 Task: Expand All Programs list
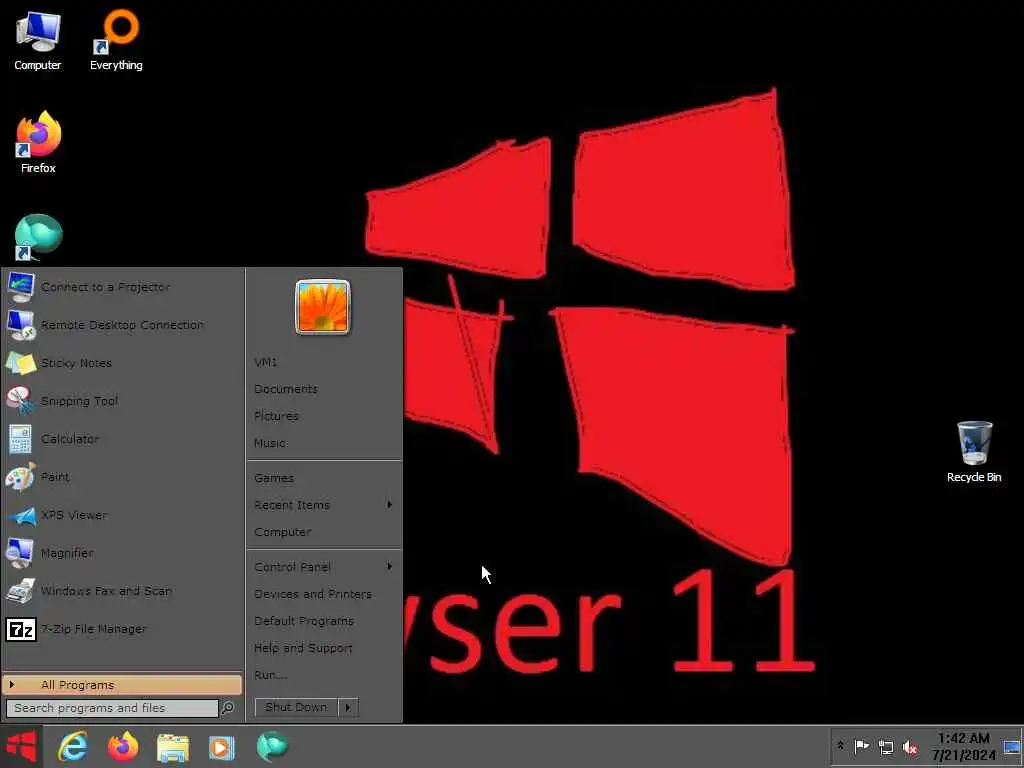[x=122, y=684]
